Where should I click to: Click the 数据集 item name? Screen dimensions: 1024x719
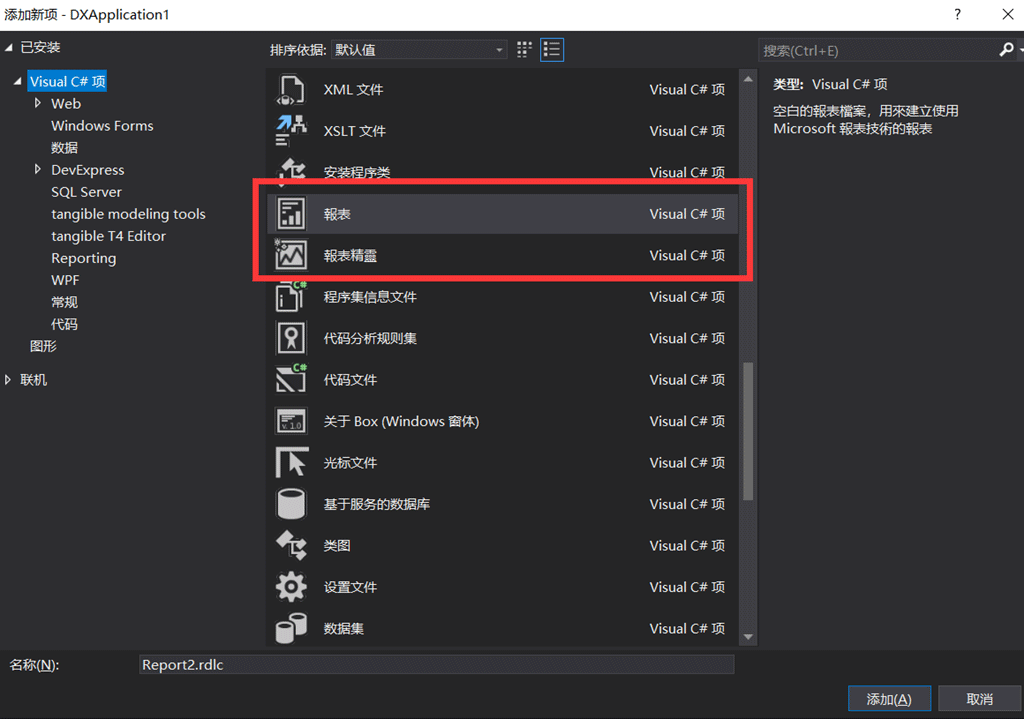pyautogui.click(x=344, y=629)
